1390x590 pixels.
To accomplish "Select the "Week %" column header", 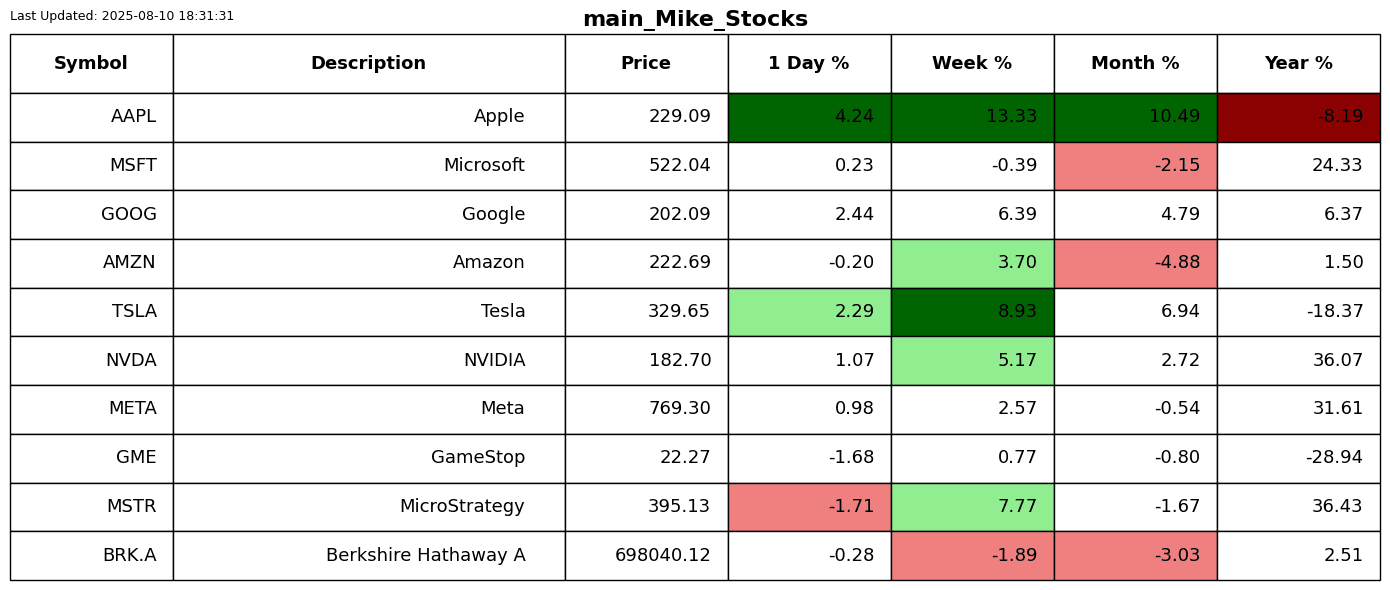I will pos(972,64).
